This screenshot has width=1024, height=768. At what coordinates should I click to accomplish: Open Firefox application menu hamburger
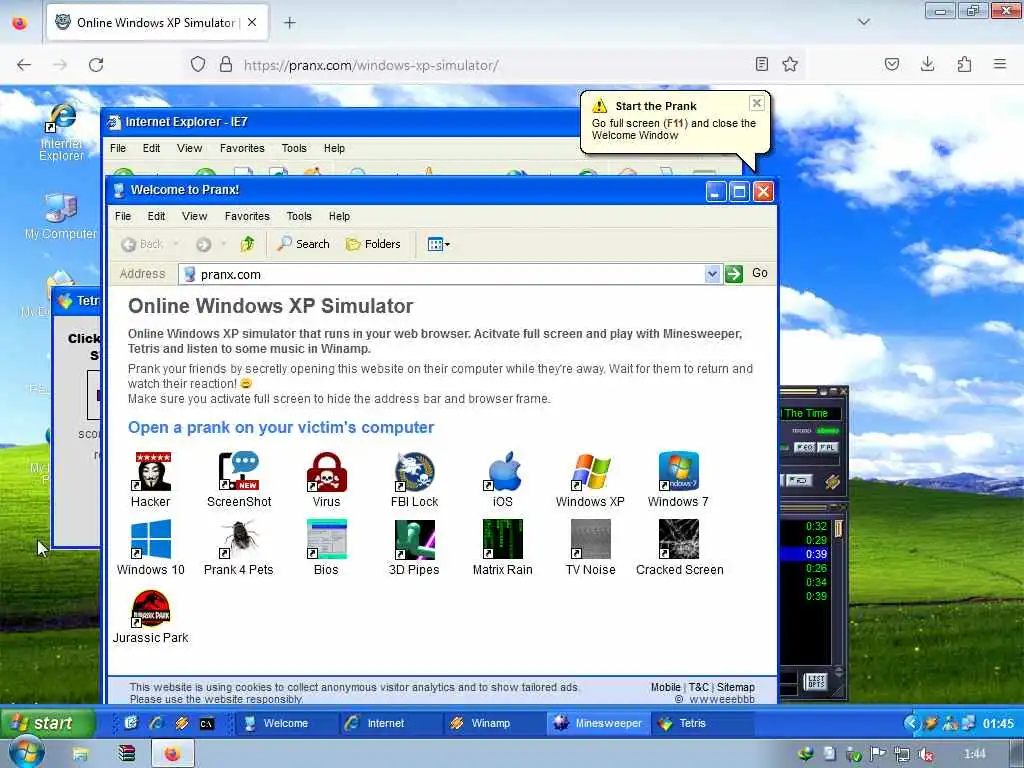point(1000,64)
